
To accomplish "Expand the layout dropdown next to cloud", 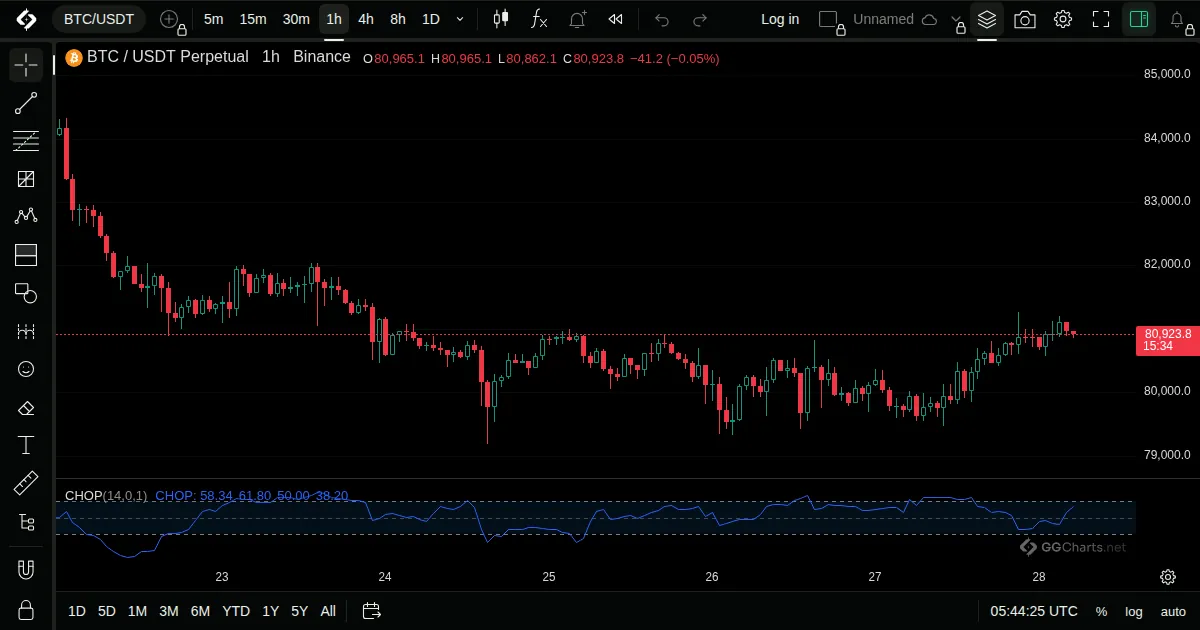I will coord(956,21).
